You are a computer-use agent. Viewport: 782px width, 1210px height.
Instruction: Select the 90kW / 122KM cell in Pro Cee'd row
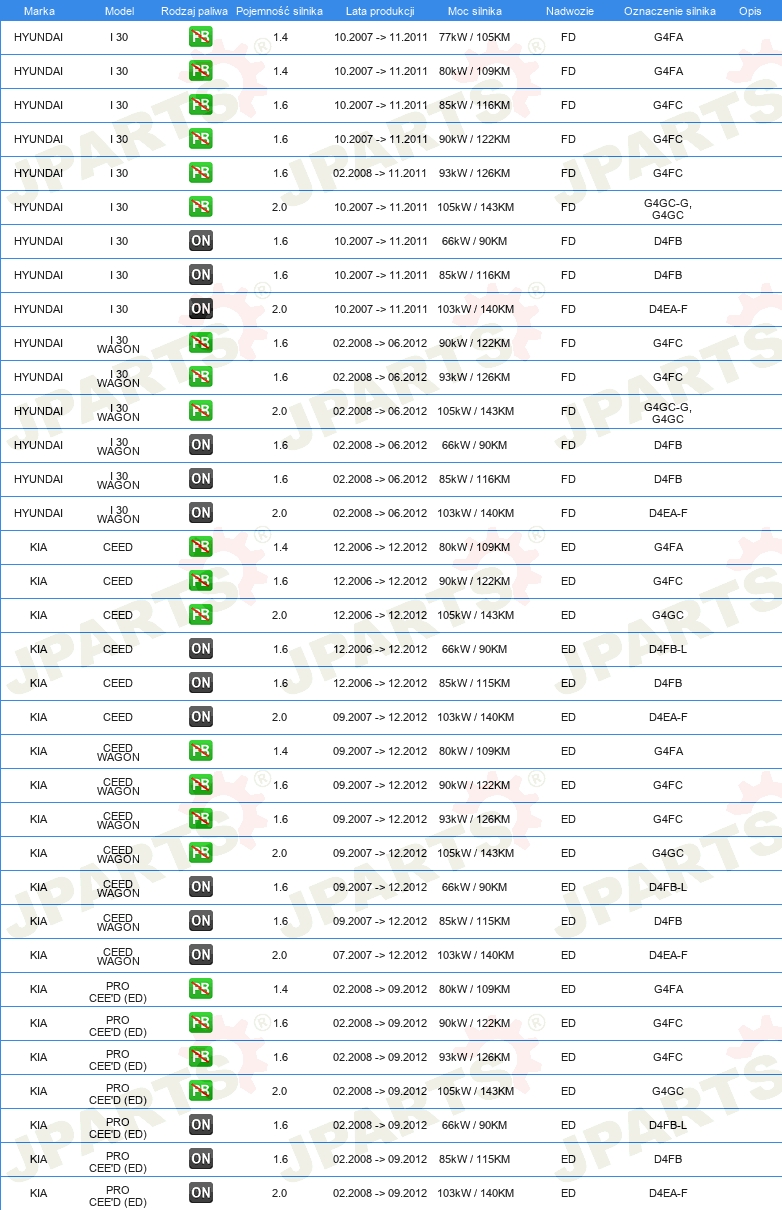[x=476, y=1024]
